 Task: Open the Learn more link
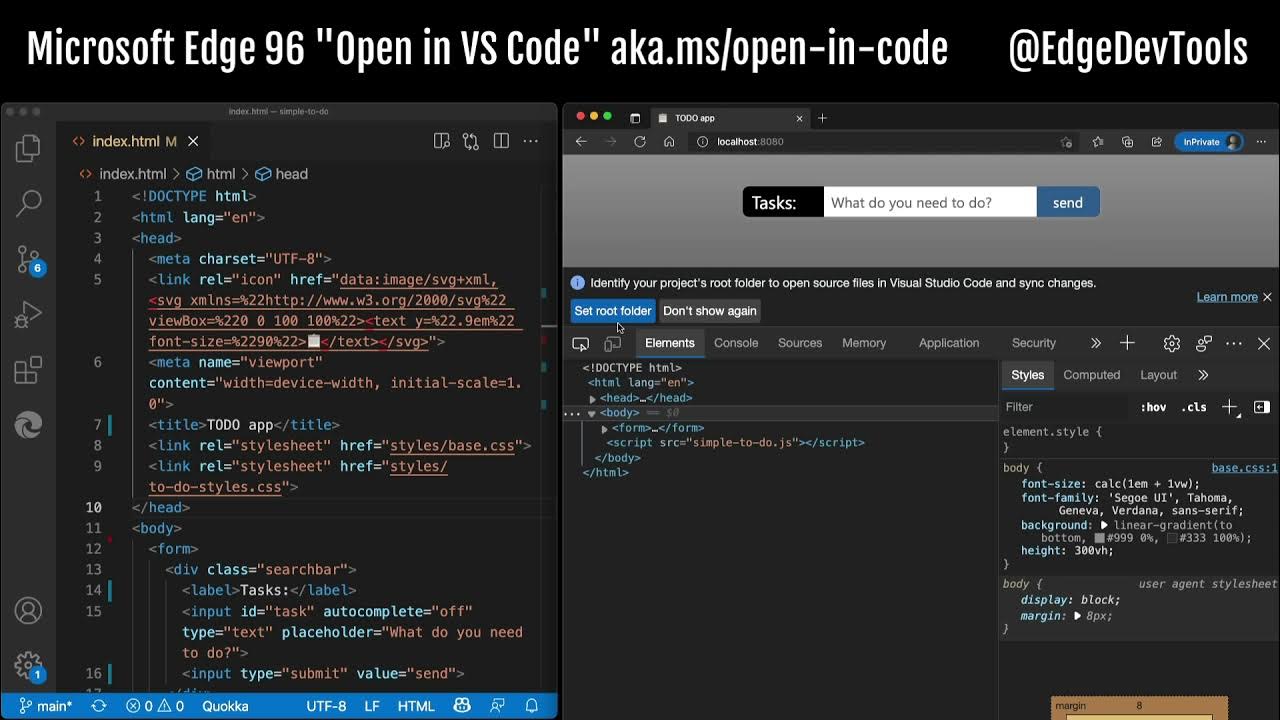1227,297
